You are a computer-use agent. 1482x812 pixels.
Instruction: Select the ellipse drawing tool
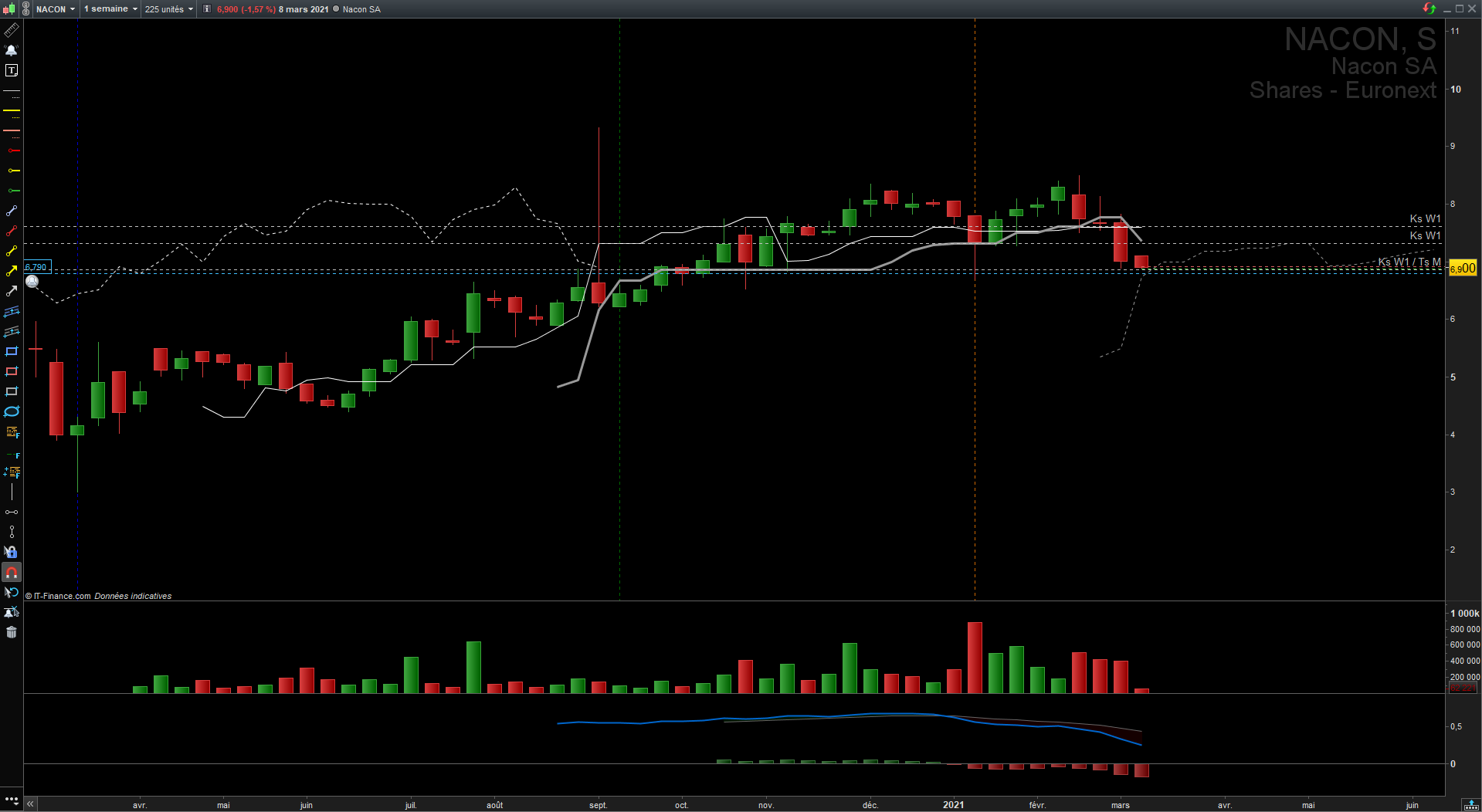12,411
